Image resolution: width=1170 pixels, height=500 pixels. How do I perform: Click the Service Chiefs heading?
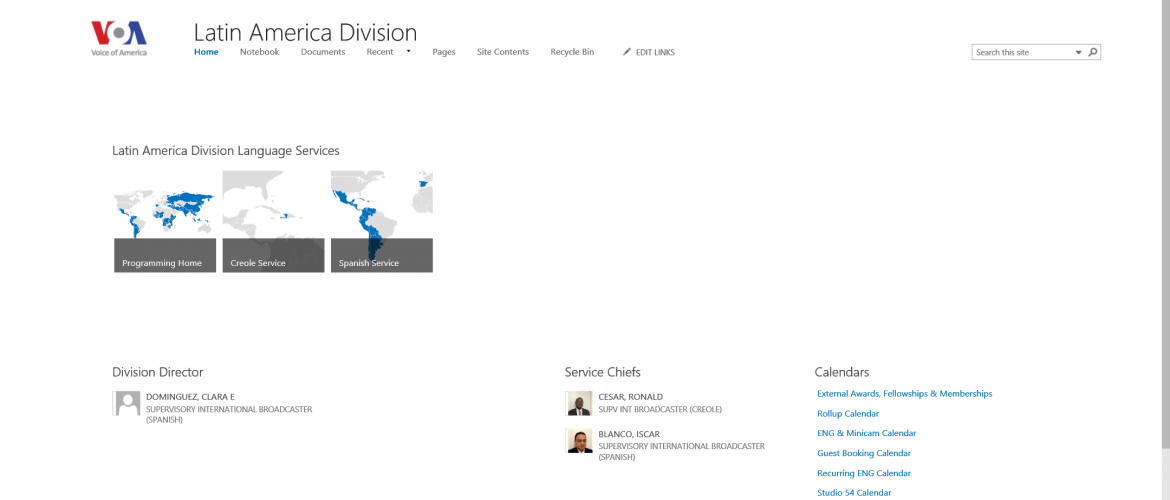tap(602, 372)
